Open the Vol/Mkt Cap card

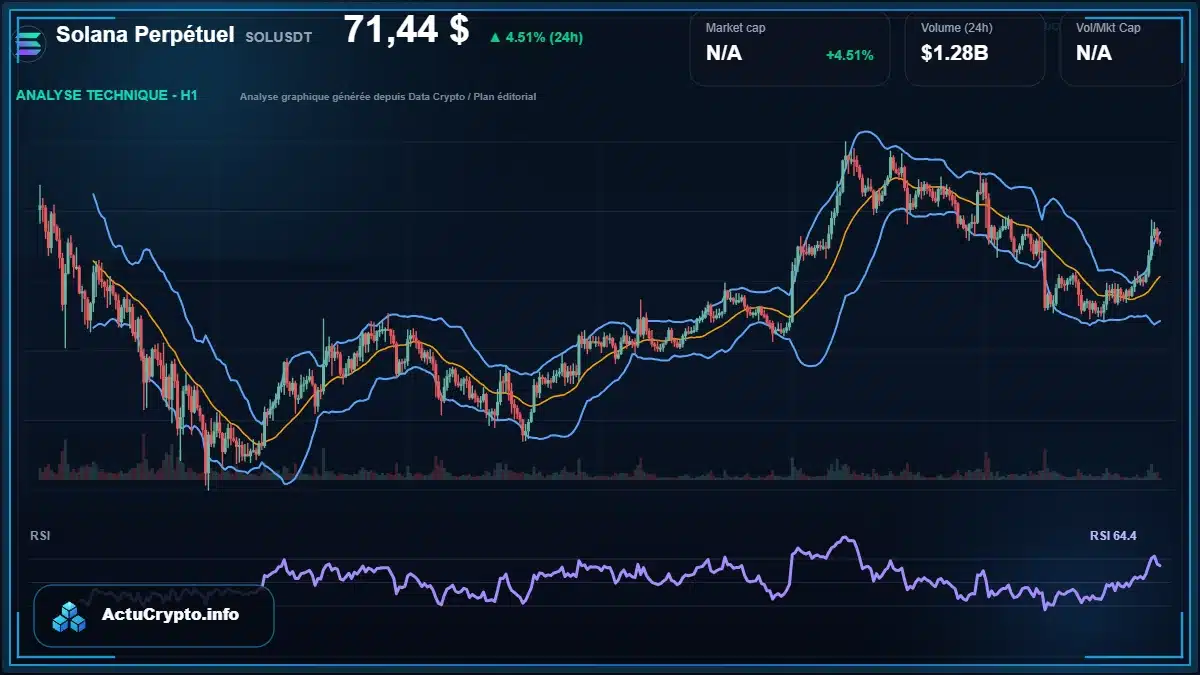(x=1122, y=48)
